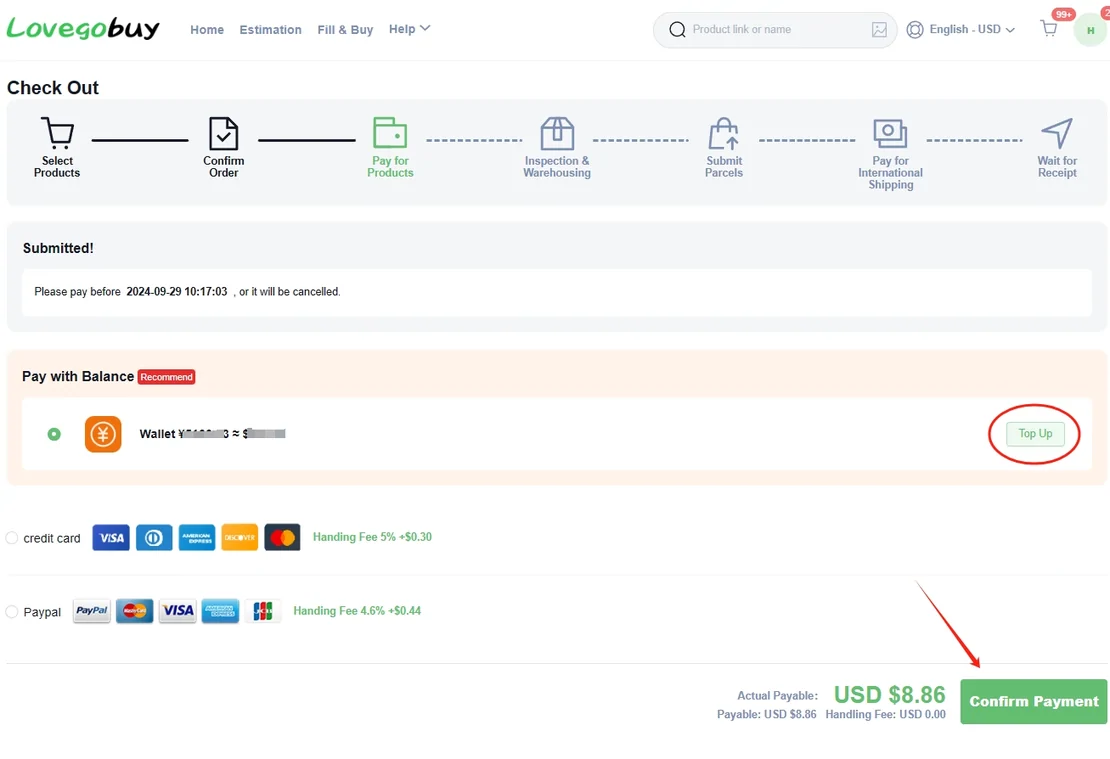
Task: Click the Confirm Order document icon
Action: pyautogui.click(x=224, y=133)
